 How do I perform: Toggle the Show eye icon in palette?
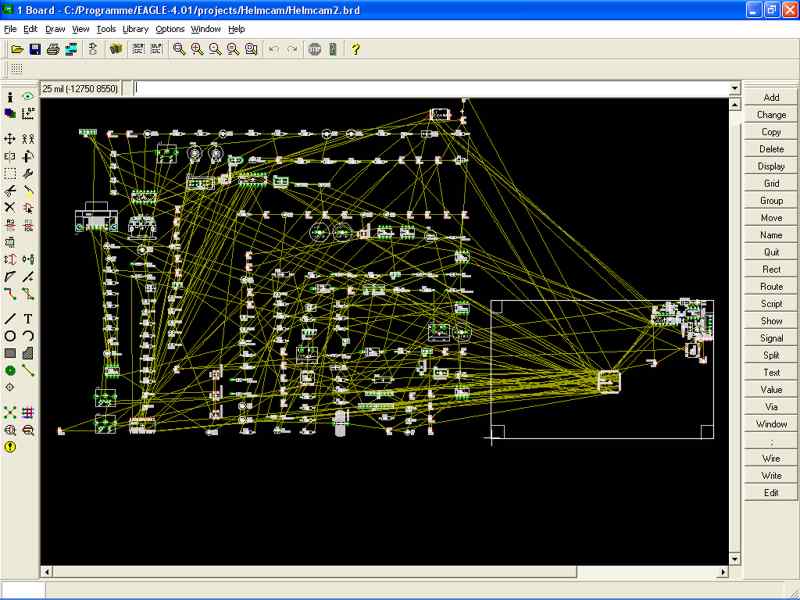pos(28,97)
